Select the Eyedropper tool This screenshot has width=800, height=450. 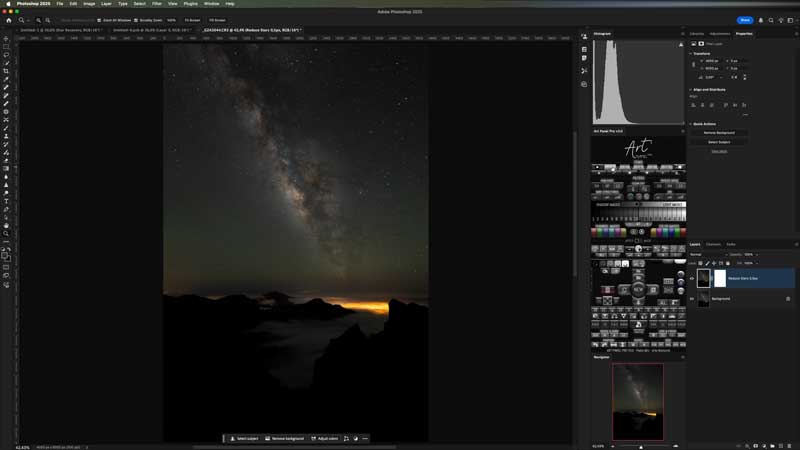pyautogui.click(x=6, y=79)
